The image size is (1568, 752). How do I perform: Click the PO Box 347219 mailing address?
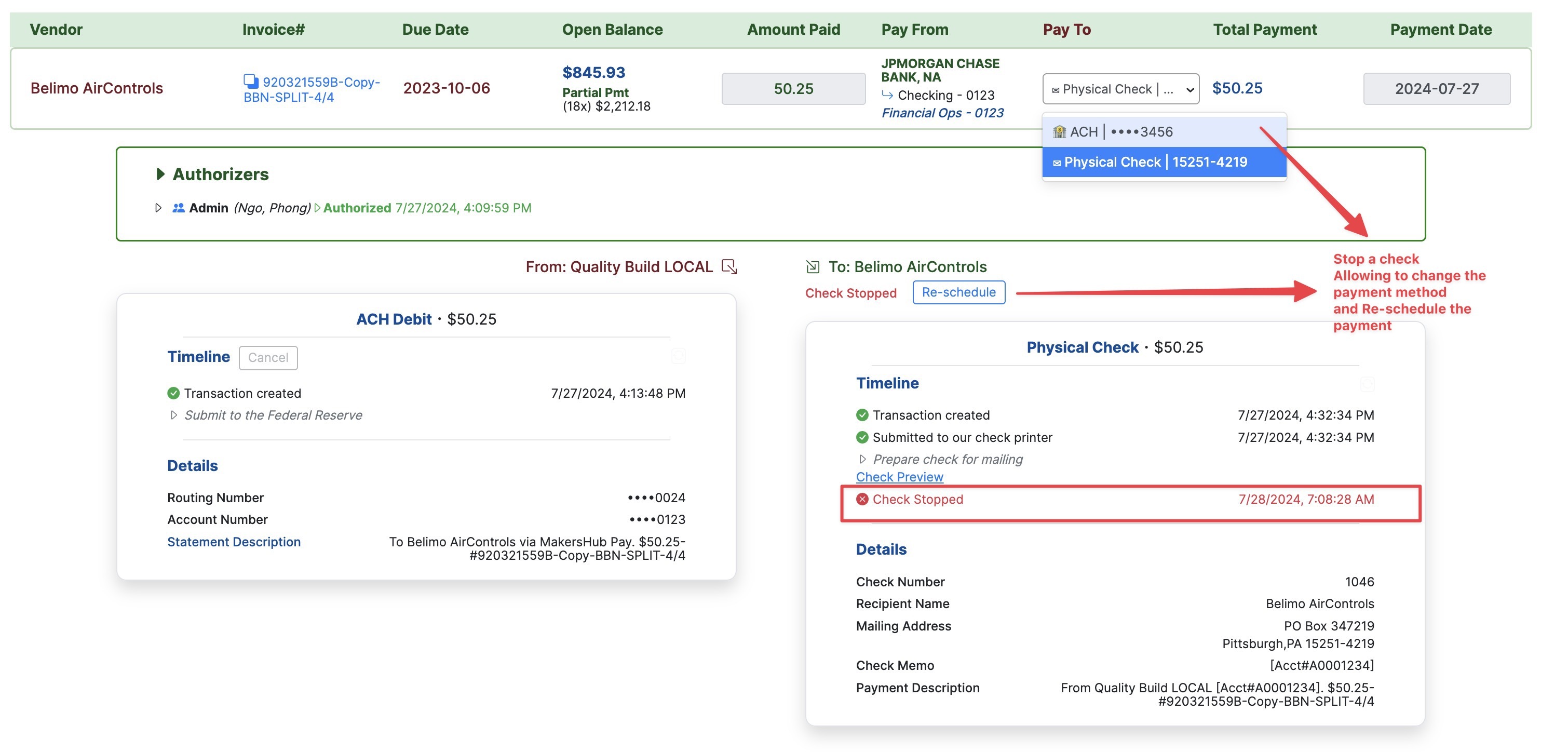coord(1329,626)
